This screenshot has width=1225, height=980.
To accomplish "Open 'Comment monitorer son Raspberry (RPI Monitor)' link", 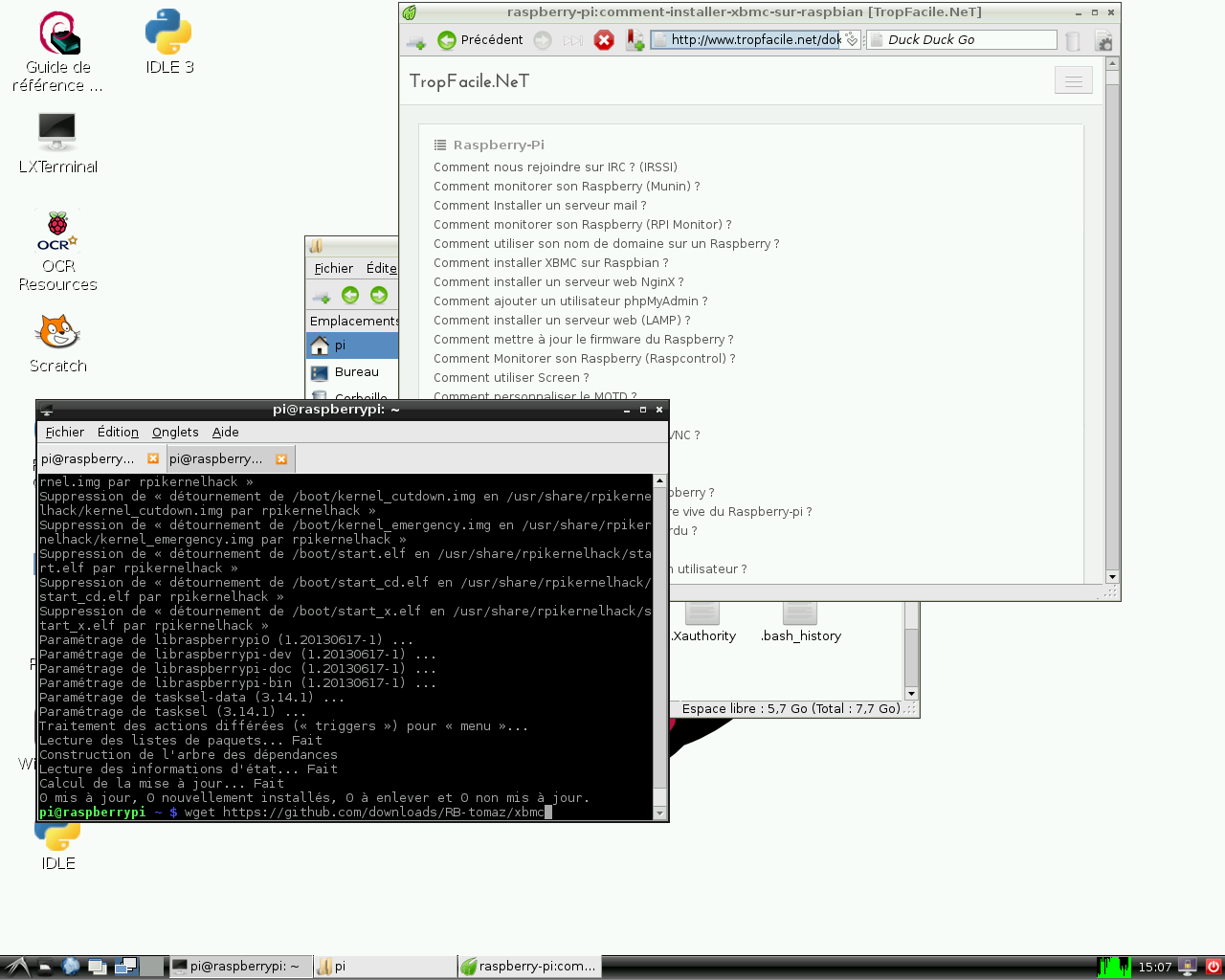I will 582,225.
